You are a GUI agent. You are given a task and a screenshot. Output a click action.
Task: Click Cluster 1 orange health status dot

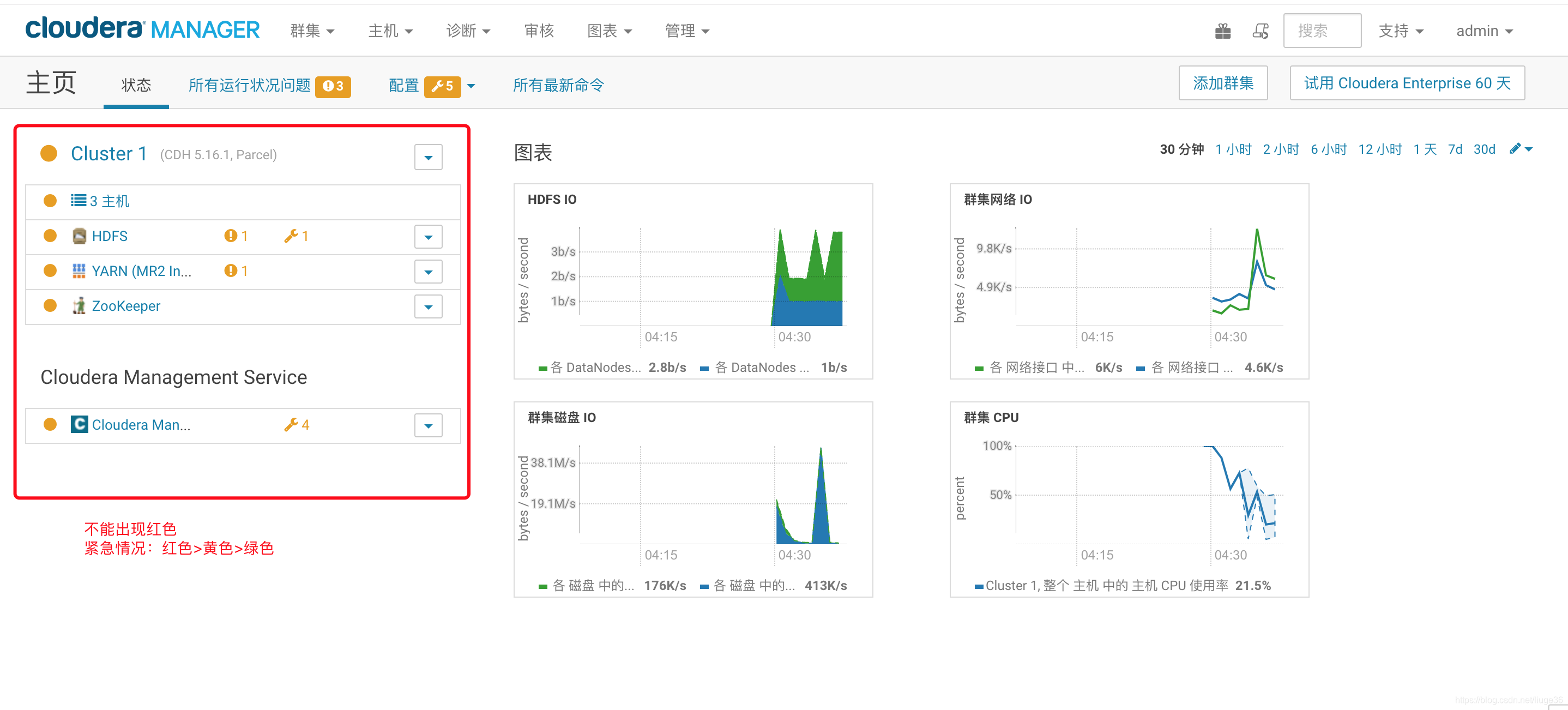point(49,153)
